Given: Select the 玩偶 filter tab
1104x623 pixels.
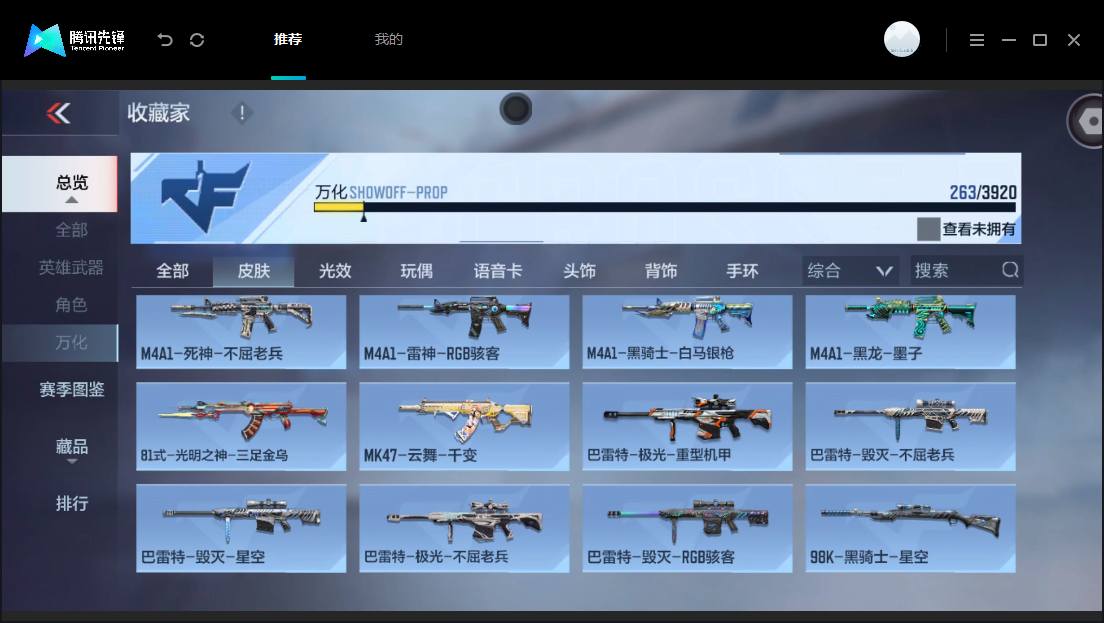Looking at the screenshot, I should pos(417,271).
